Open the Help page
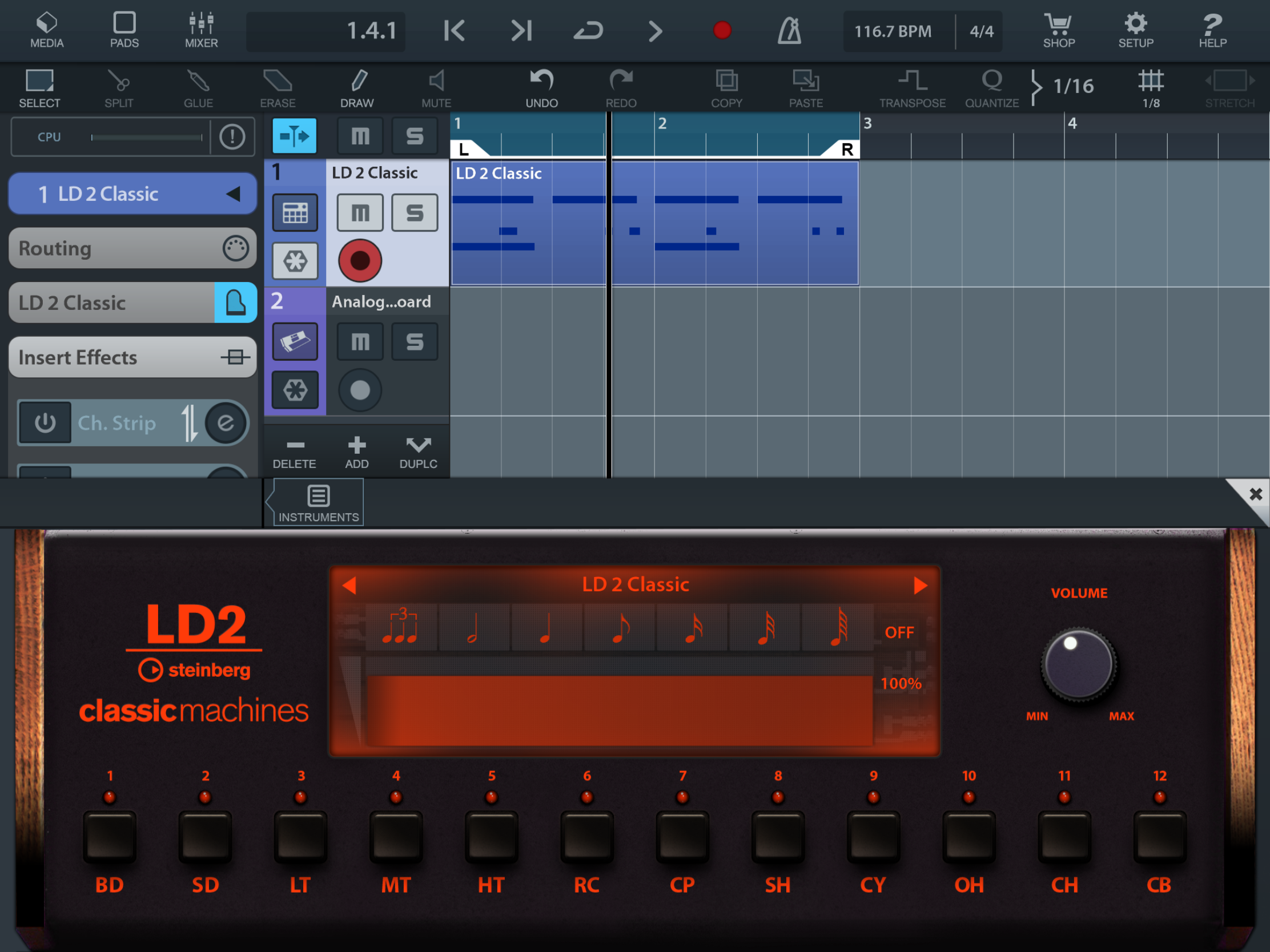Image resolution: width=1270 pixels, height=952 pixels. click(1212, 30)
